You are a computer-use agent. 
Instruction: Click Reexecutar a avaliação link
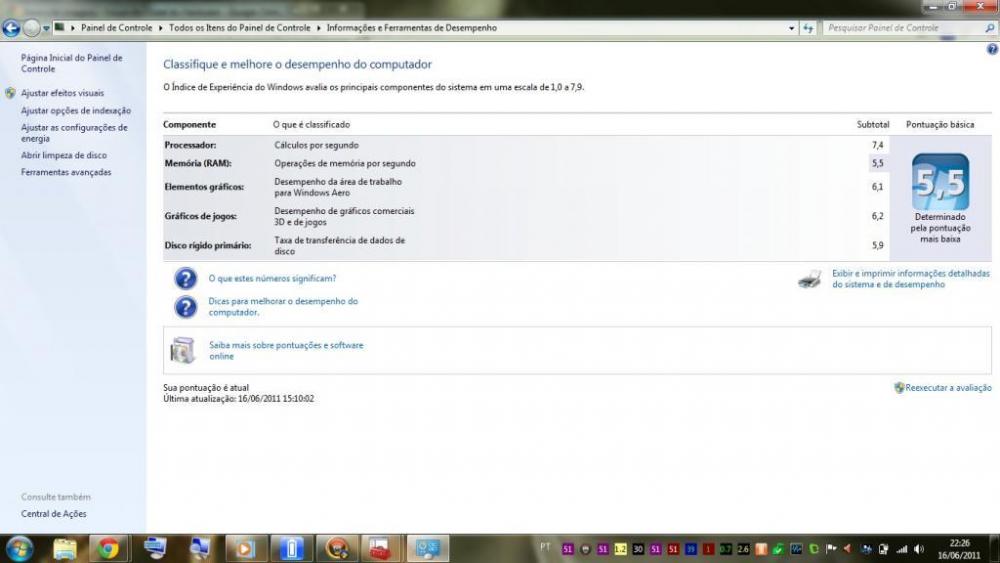(948, 388)
